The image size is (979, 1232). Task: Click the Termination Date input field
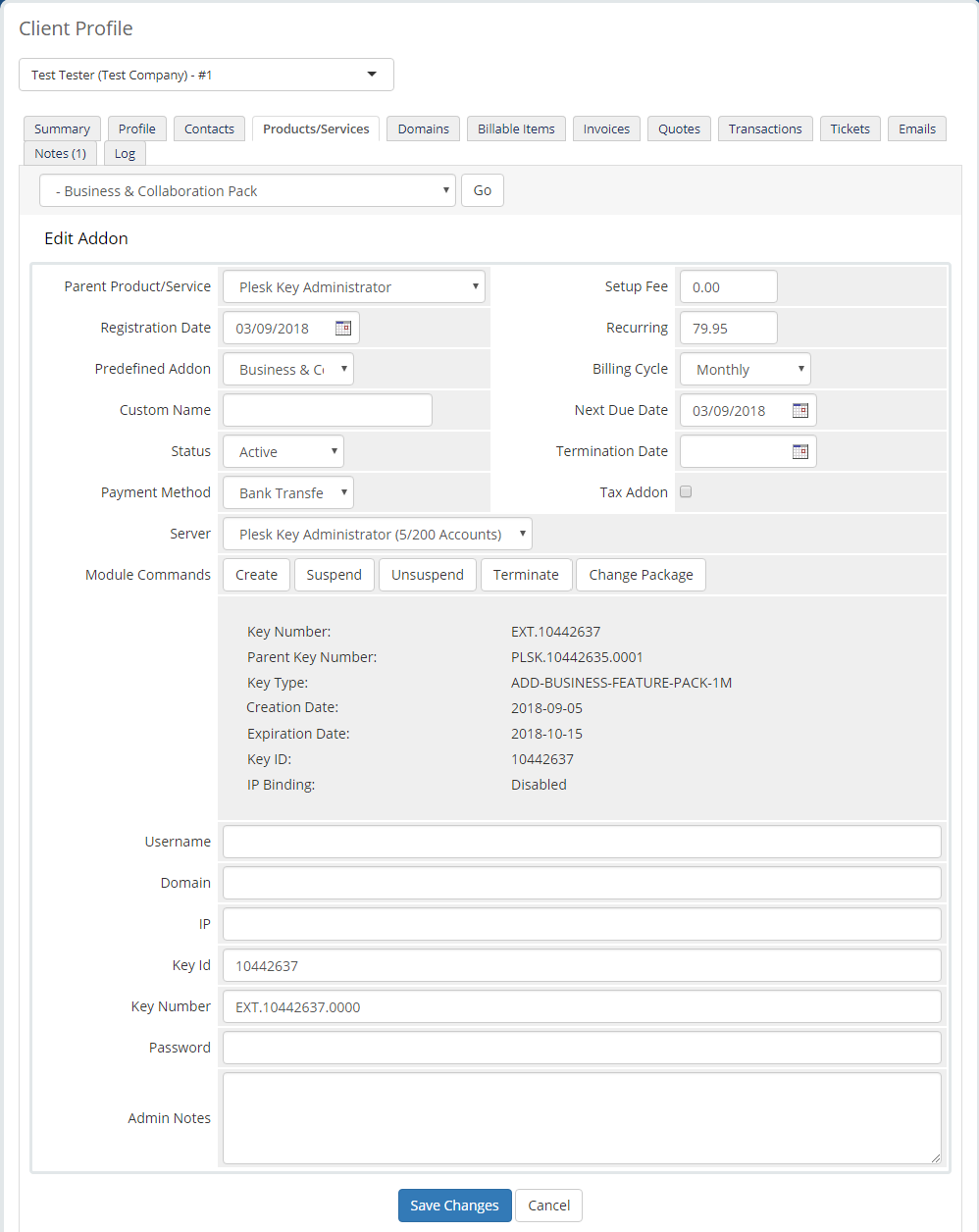[x=748, y=451]
